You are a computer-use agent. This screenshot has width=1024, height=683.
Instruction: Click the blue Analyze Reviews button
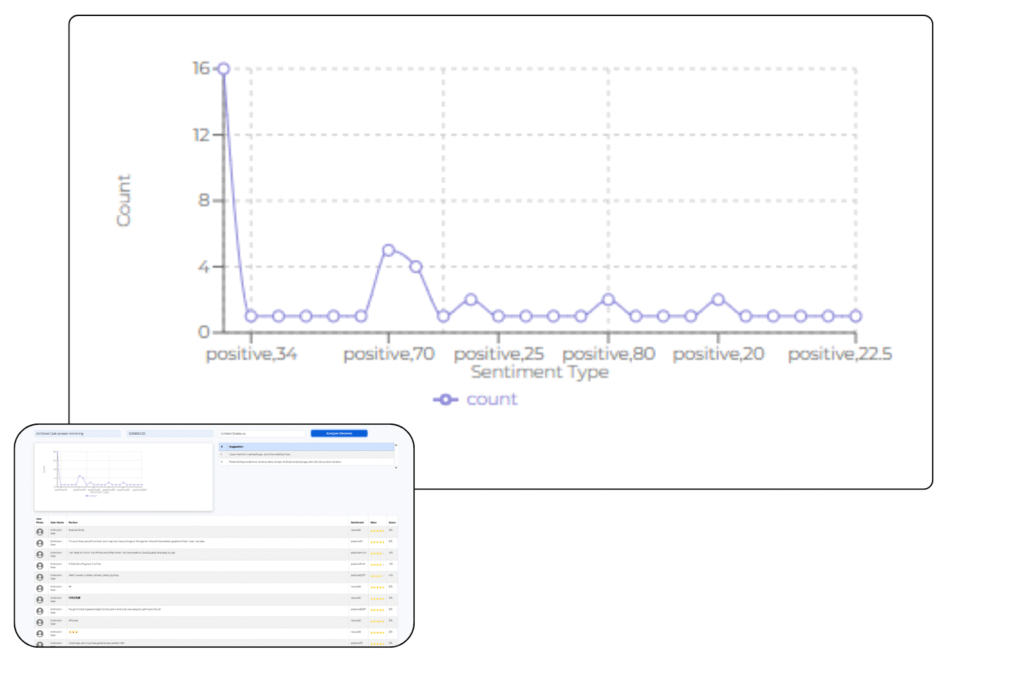click(339, 433)
